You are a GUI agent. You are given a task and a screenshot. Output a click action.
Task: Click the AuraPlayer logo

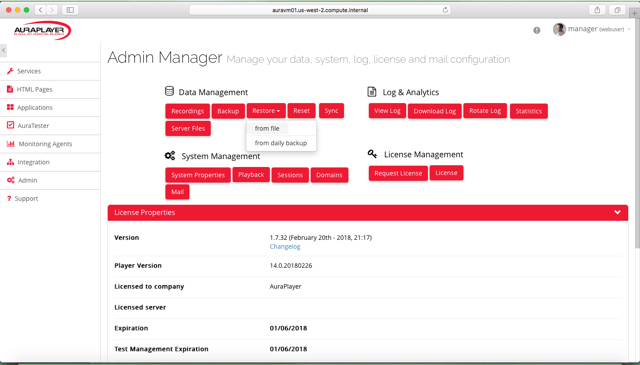42,31
